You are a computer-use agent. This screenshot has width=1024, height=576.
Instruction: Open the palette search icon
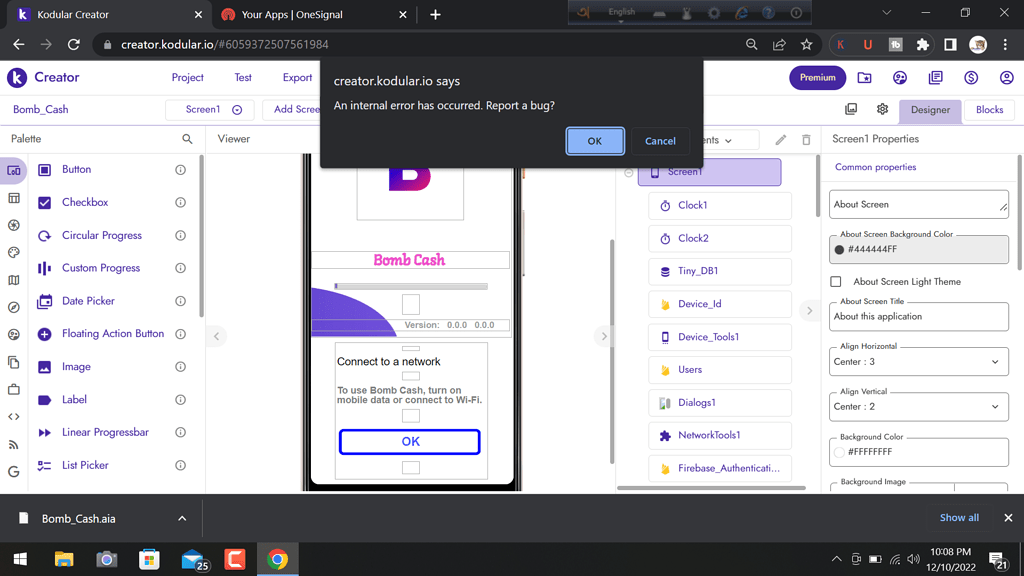pos(187,139)
